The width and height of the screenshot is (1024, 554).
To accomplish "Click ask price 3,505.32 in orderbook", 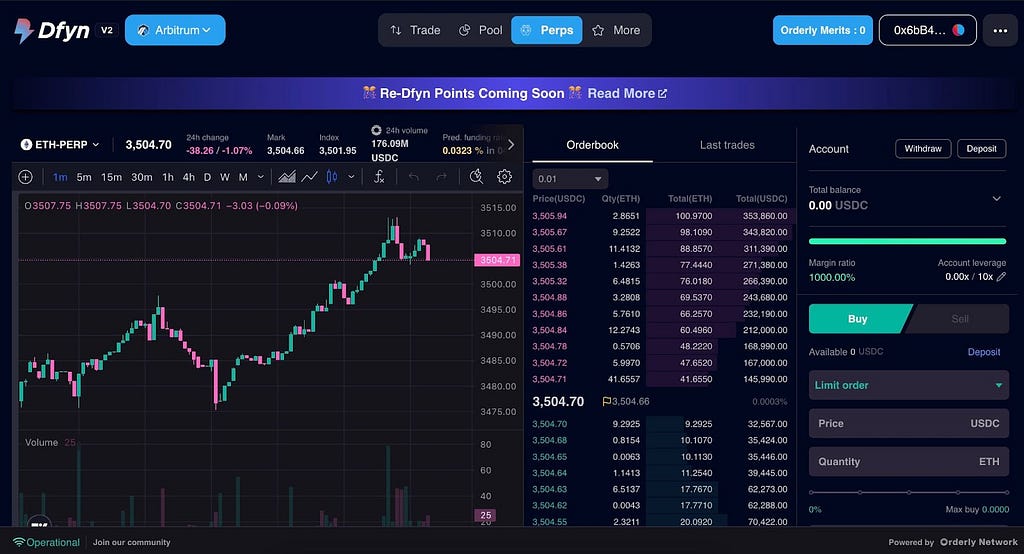I will [x=549, y=281].
